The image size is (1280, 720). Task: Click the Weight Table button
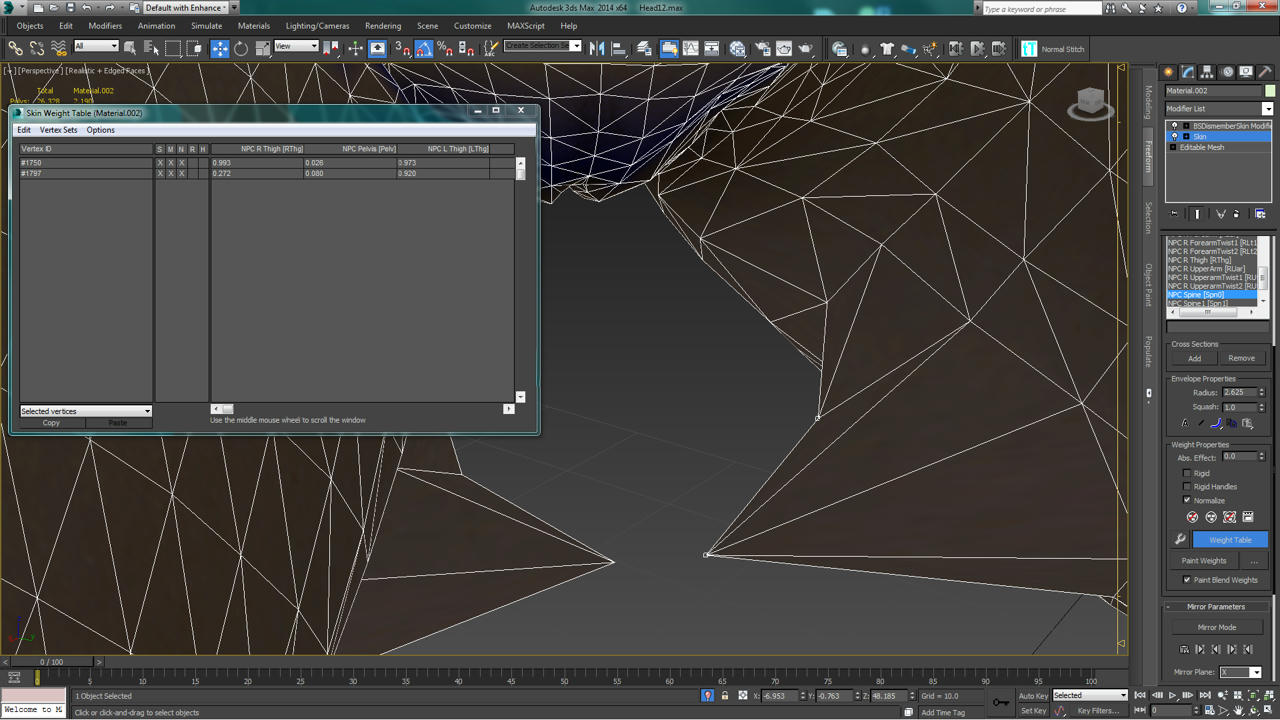[1230, 540]
